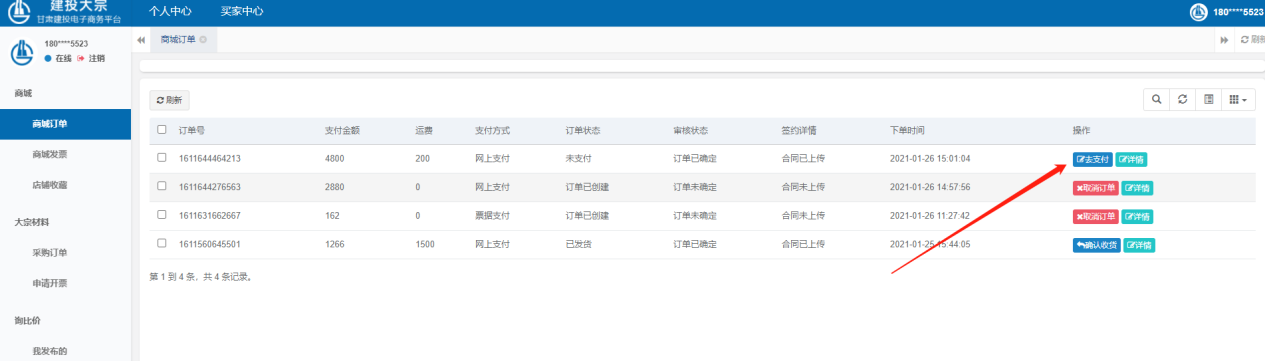The height and width of the screenshot is (361, 1265).
Task: Click the 支付方式 column header
Action: click(x=493, y=131)
